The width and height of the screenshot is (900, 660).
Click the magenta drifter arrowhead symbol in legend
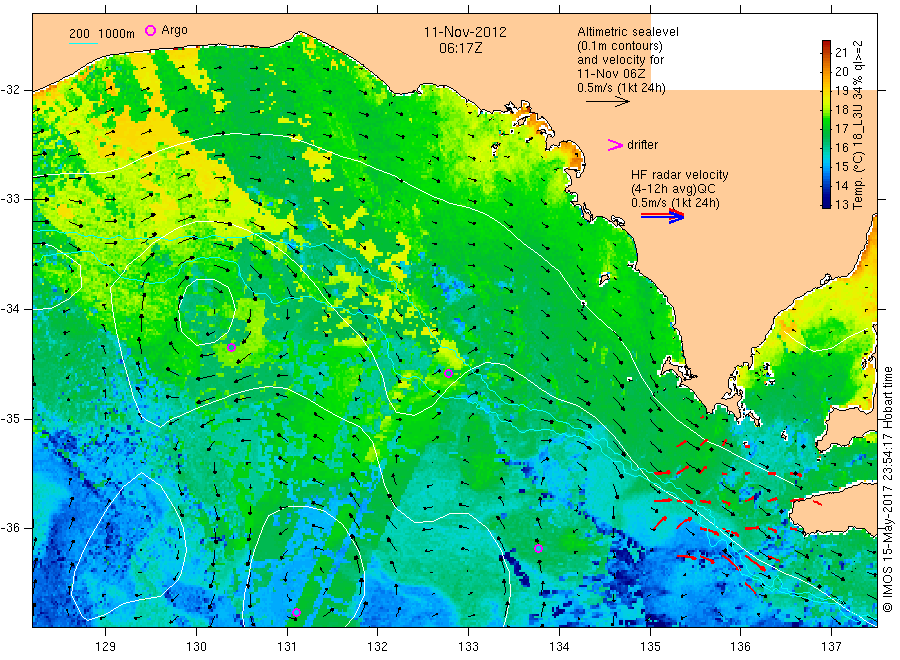[615, 145]
